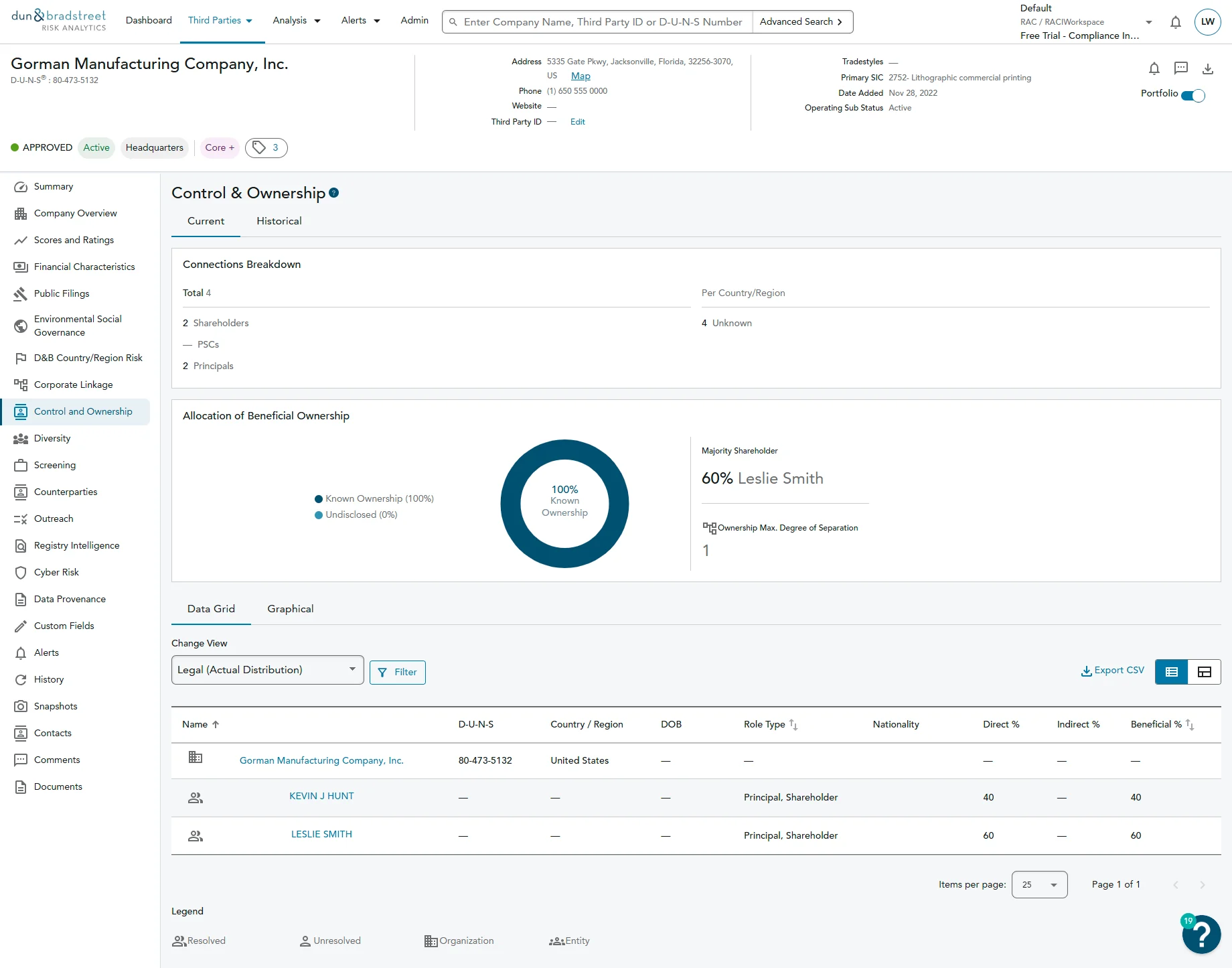Image resolution: width=1232 pixels, height=968 pixels.
Task: Go to Scores and Ratings section
Action: [74, 240]
